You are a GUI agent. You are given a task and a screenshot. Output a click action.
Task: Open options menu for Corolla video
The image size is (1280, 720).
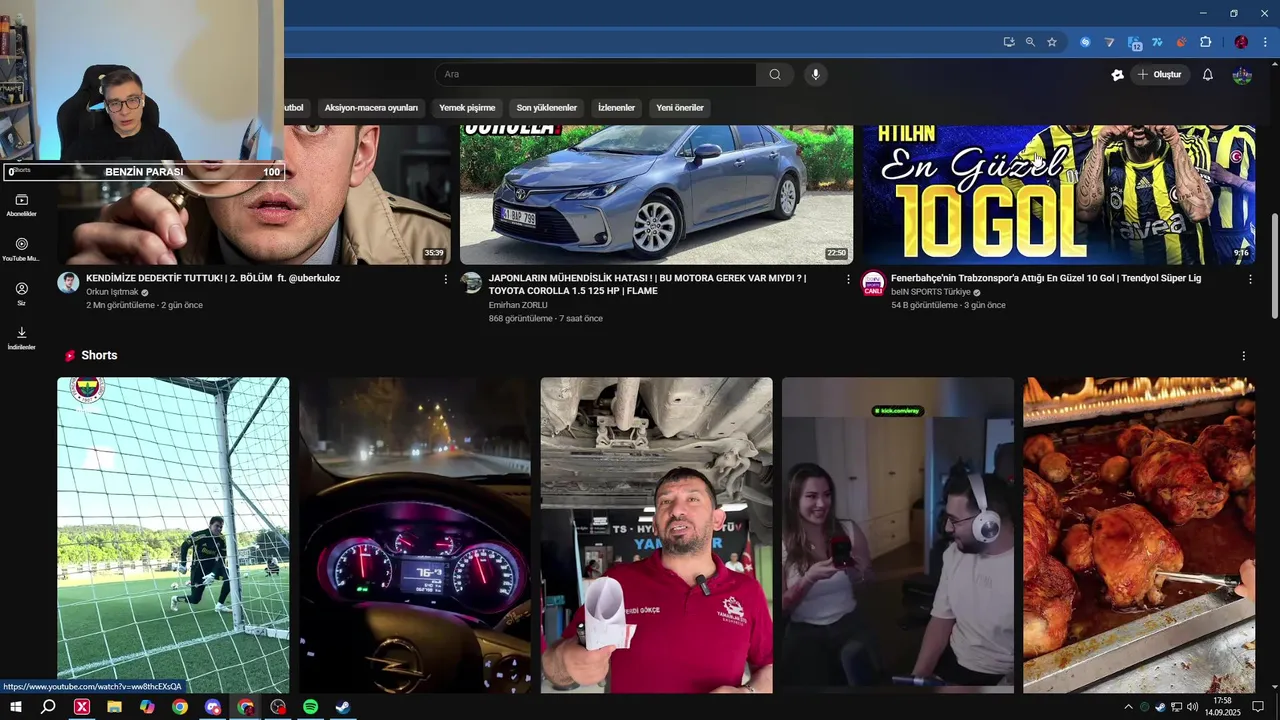[848, 279]
